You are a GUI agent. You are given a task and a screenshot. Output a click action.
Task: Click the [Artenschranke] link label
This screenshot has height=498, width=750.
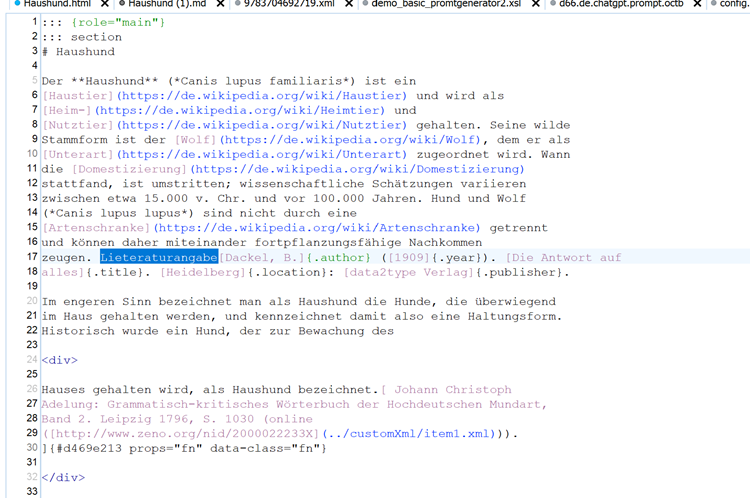click(96, 228)
